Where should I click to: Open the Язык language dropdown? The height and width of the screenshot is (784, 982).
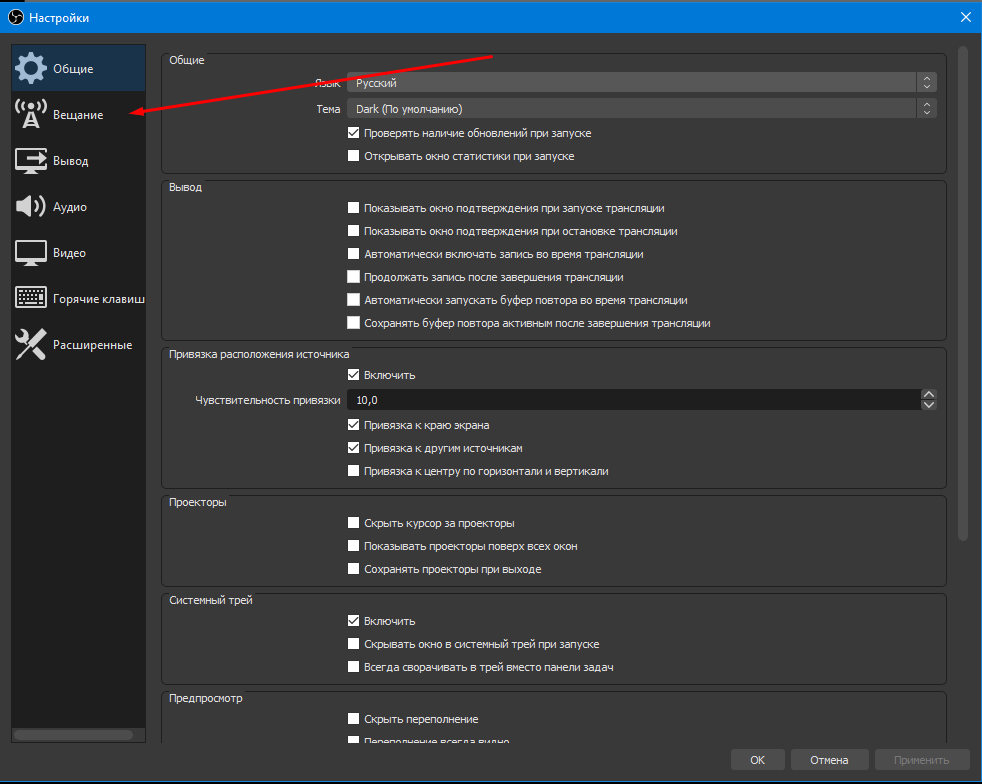pyautogui.click(x=640, y=83)
